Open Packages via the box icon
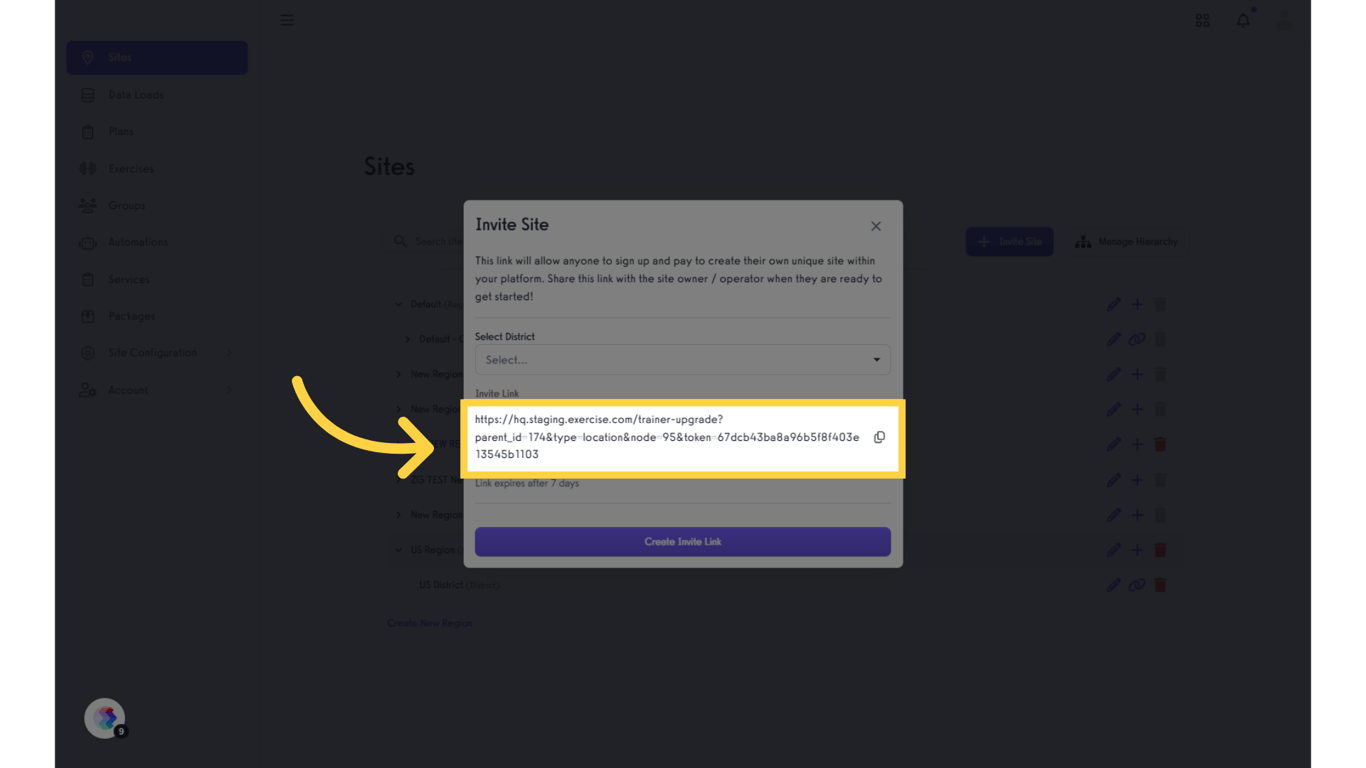 (88, 316)
